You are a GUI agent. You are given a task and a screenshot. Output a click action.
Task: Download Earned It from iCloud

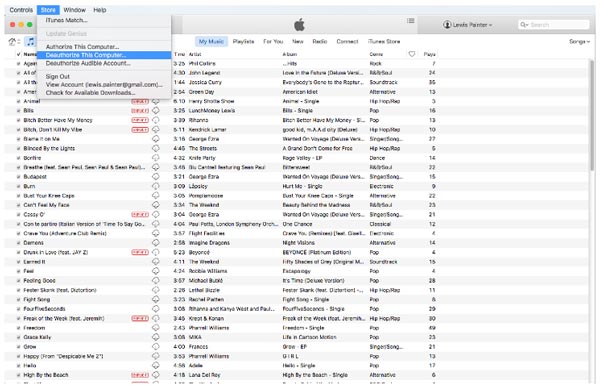(x=156, y=262)
